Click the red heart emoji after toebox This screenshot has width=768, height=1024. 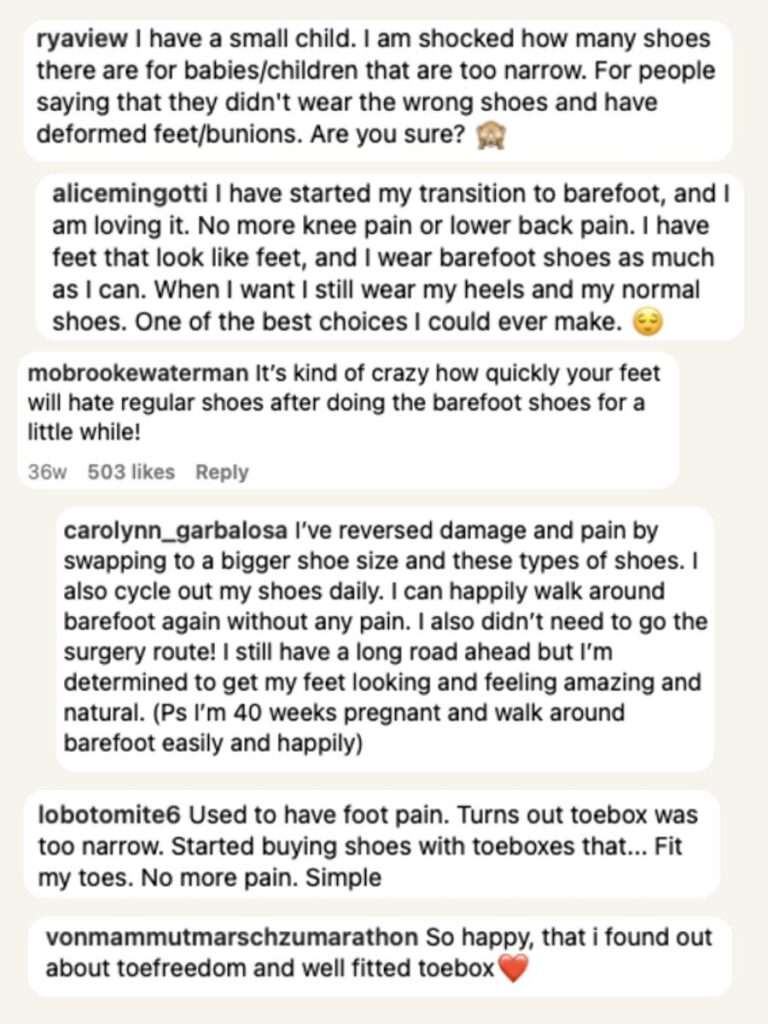point(512,969)
